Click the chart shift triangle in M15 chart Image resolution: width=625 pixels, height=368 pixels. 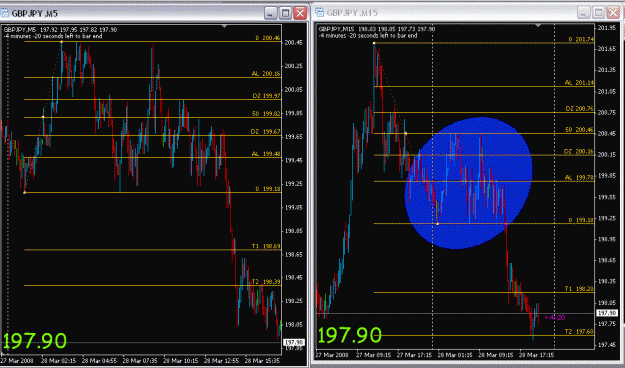pyautogui.click(x=538, y=26)
